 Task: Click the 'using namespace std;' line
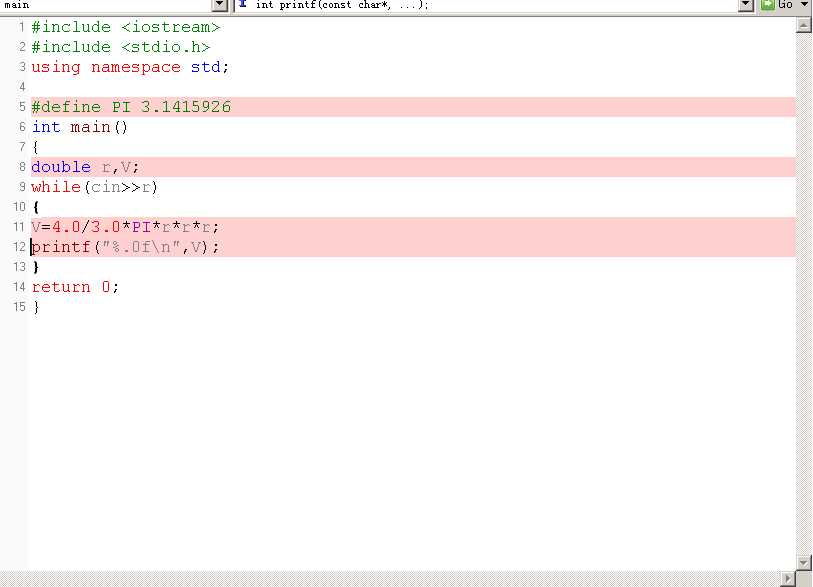130,67
